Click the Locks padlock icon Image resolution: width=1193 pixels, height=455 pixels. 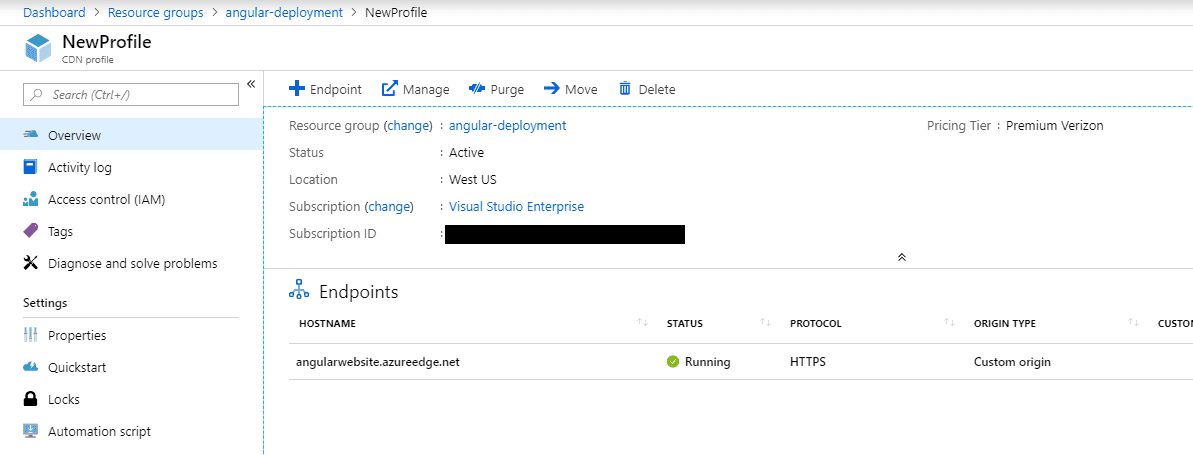[30, 399]
